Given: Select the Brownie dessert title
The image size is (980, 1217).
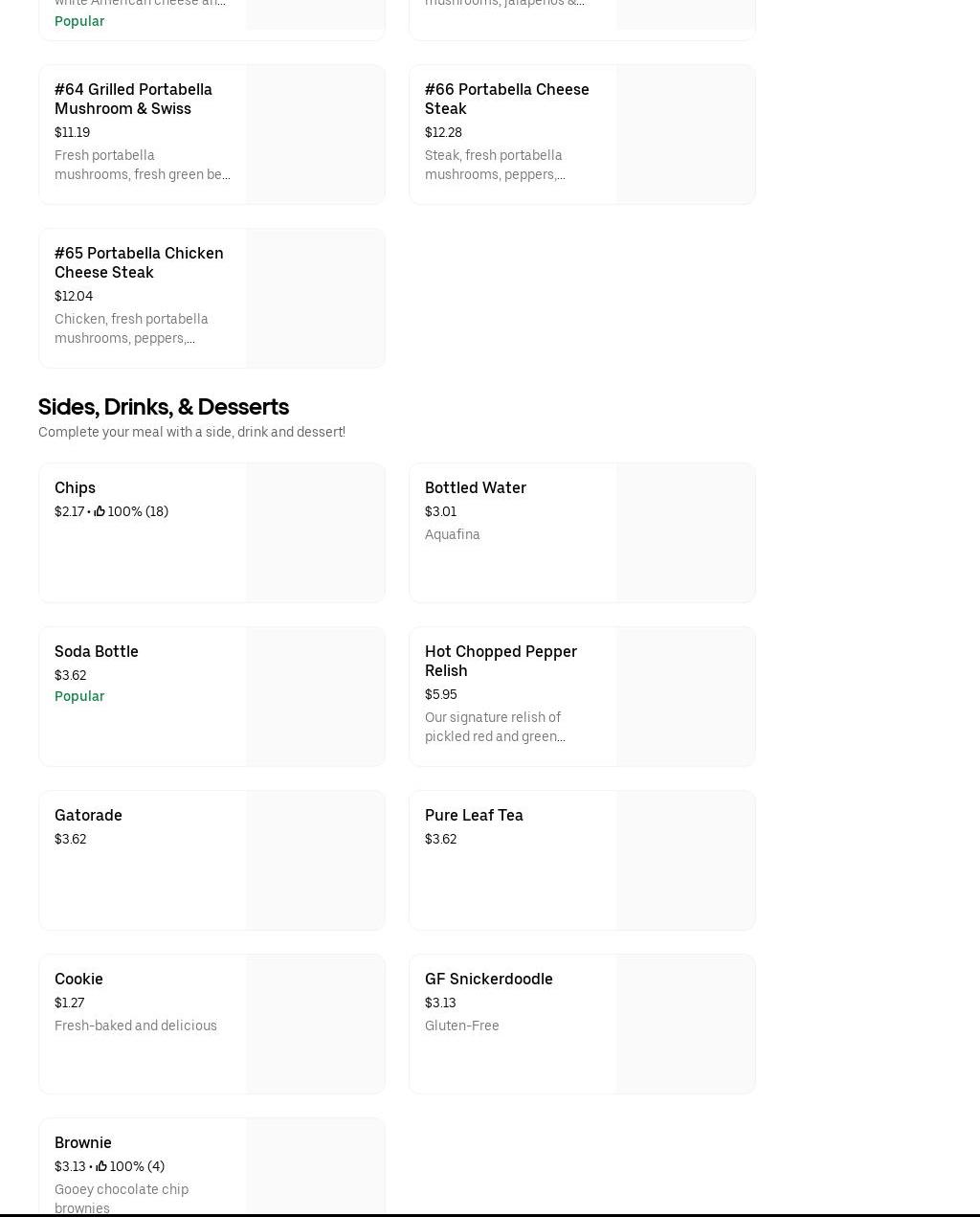Looking at the screenshot, I should [x=83, y=1142].
